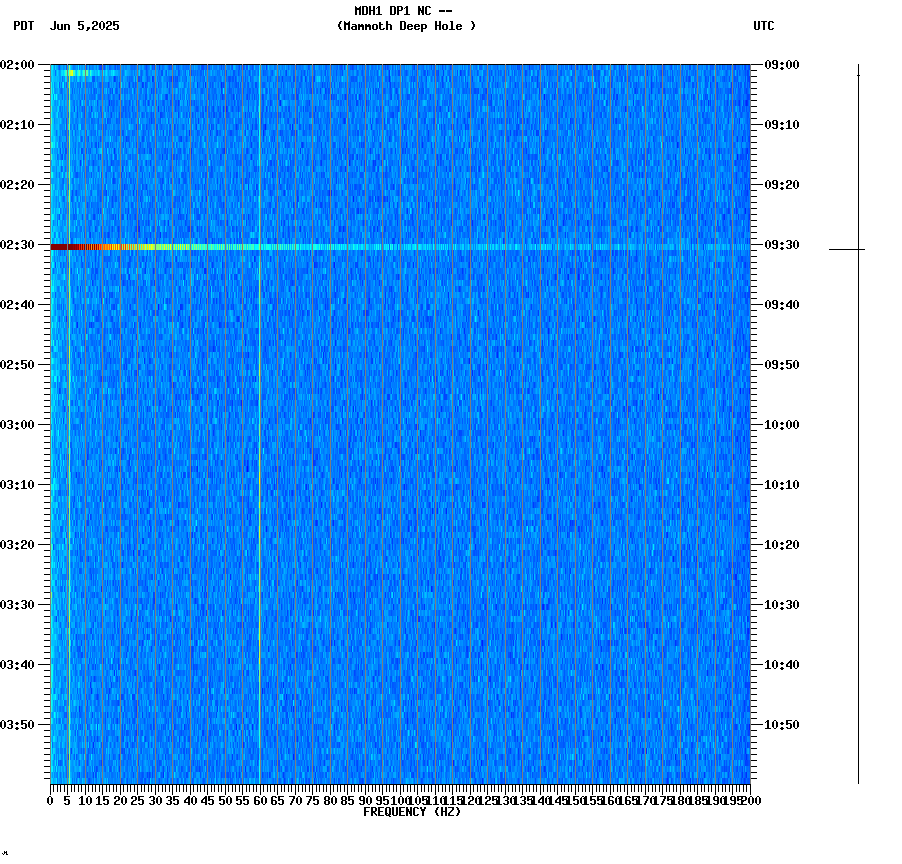Click the Mammoth Deep Hole station name

point(407,27)
